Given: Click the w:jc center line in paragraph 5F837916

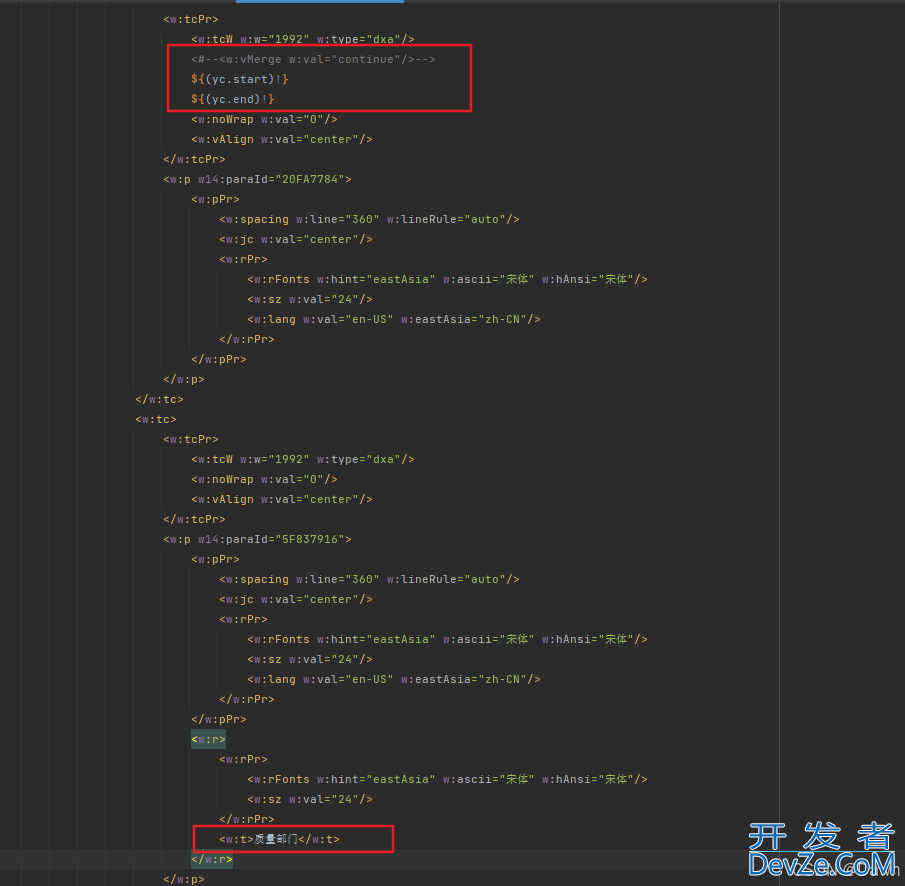Looking at the screenshot, I should (296, 599).
